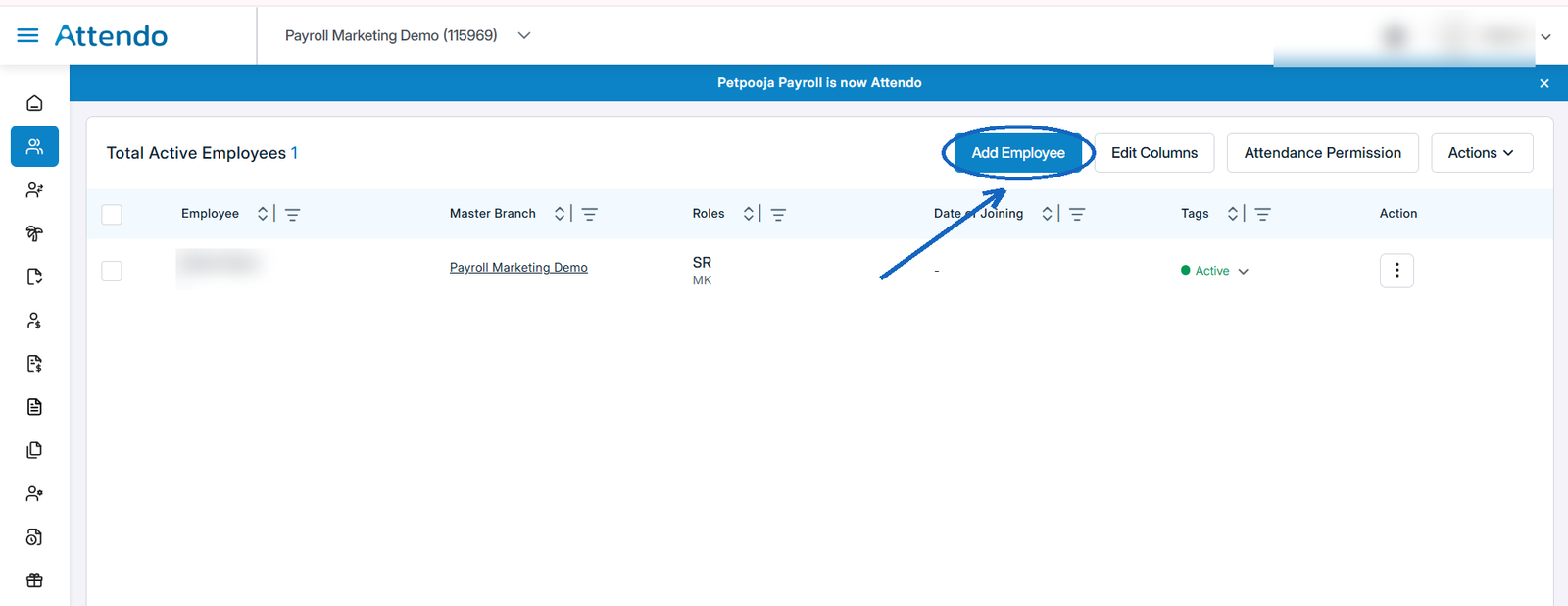Open the person with dollar salary icon
Screen dimensions: 1568x606
34,321
